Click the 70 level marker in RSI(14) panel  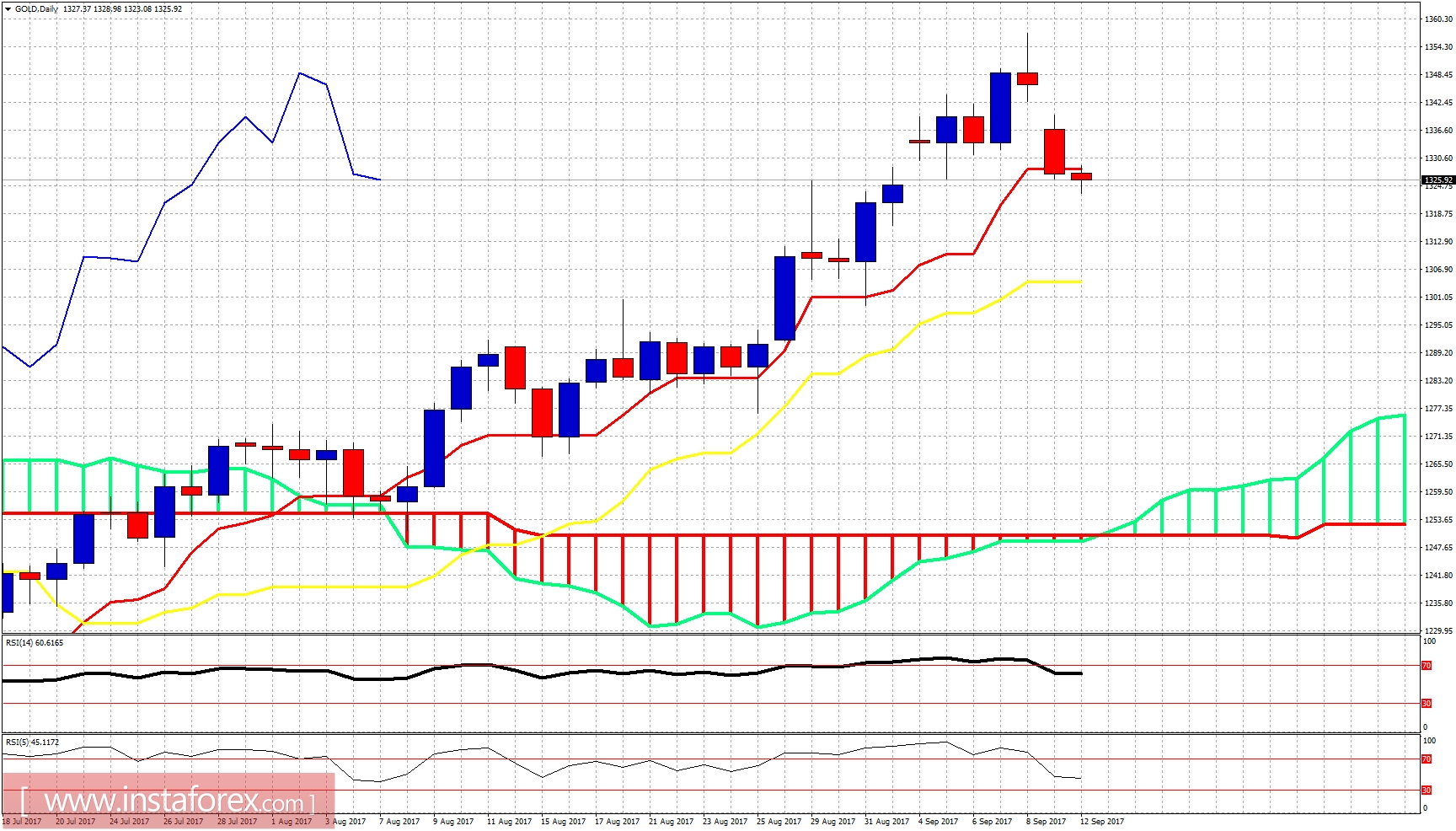click(1426, 665)
